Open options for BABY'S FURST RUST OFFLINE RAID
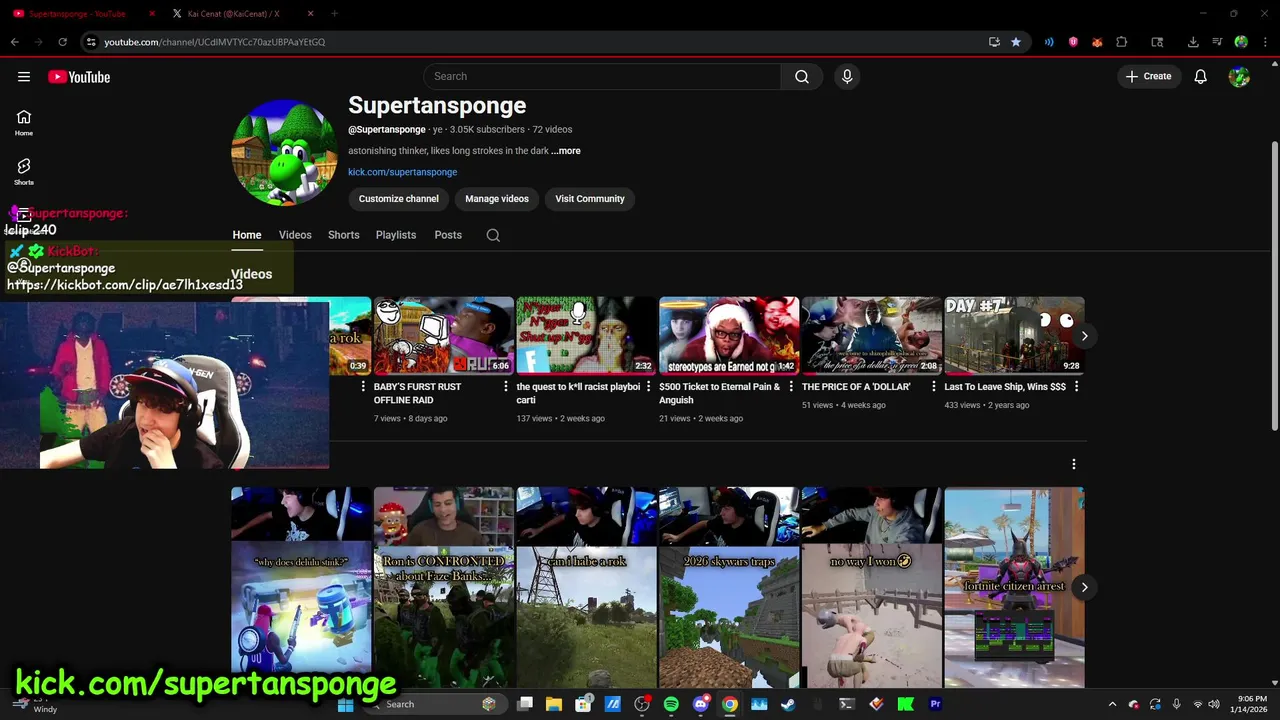The image size is (1280, 720). click(505, 387)
